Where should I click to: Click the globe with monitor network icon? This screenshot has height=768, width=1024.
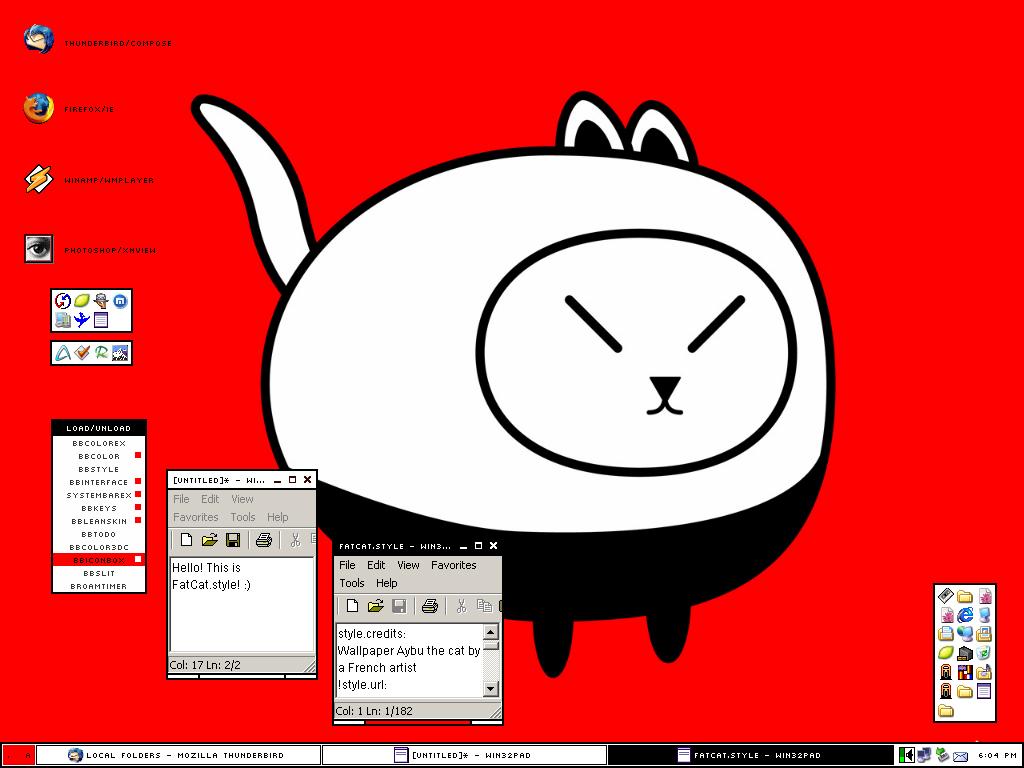tap(965, 633)
